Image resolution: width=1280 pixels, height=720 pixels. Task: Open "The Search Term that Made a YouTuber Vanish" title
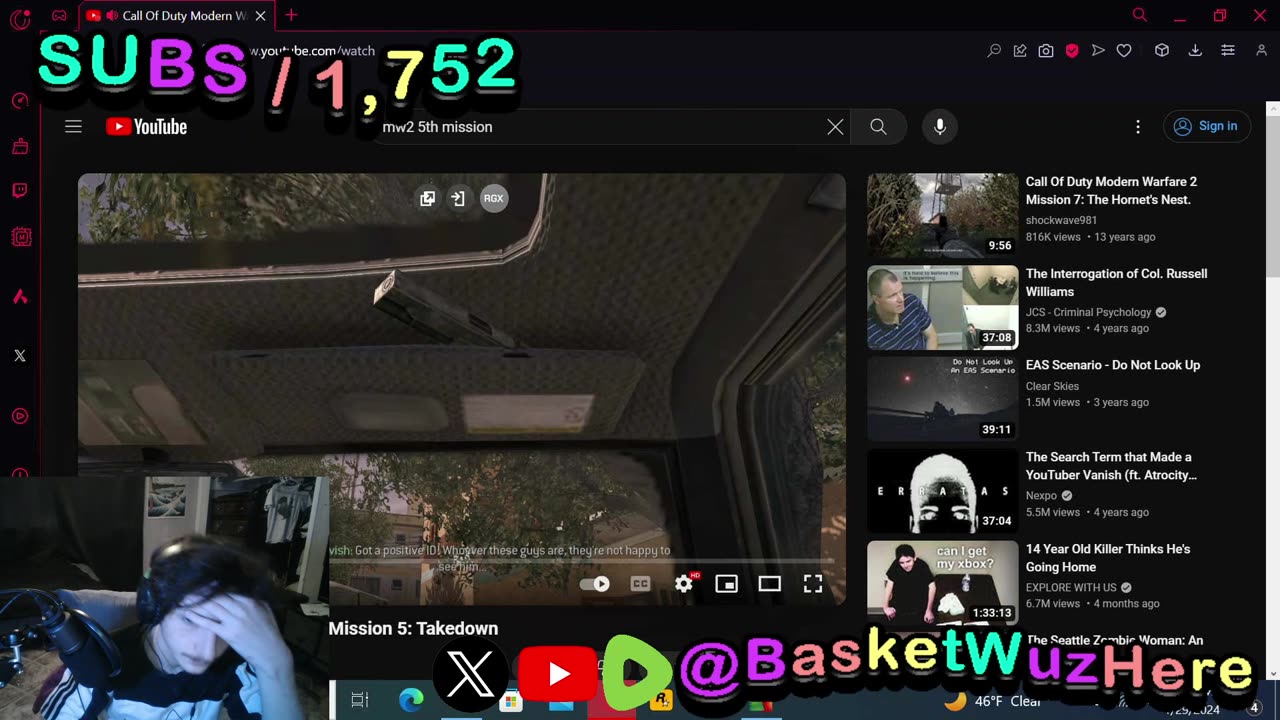pyautogui.click(x=1111, y=466)
